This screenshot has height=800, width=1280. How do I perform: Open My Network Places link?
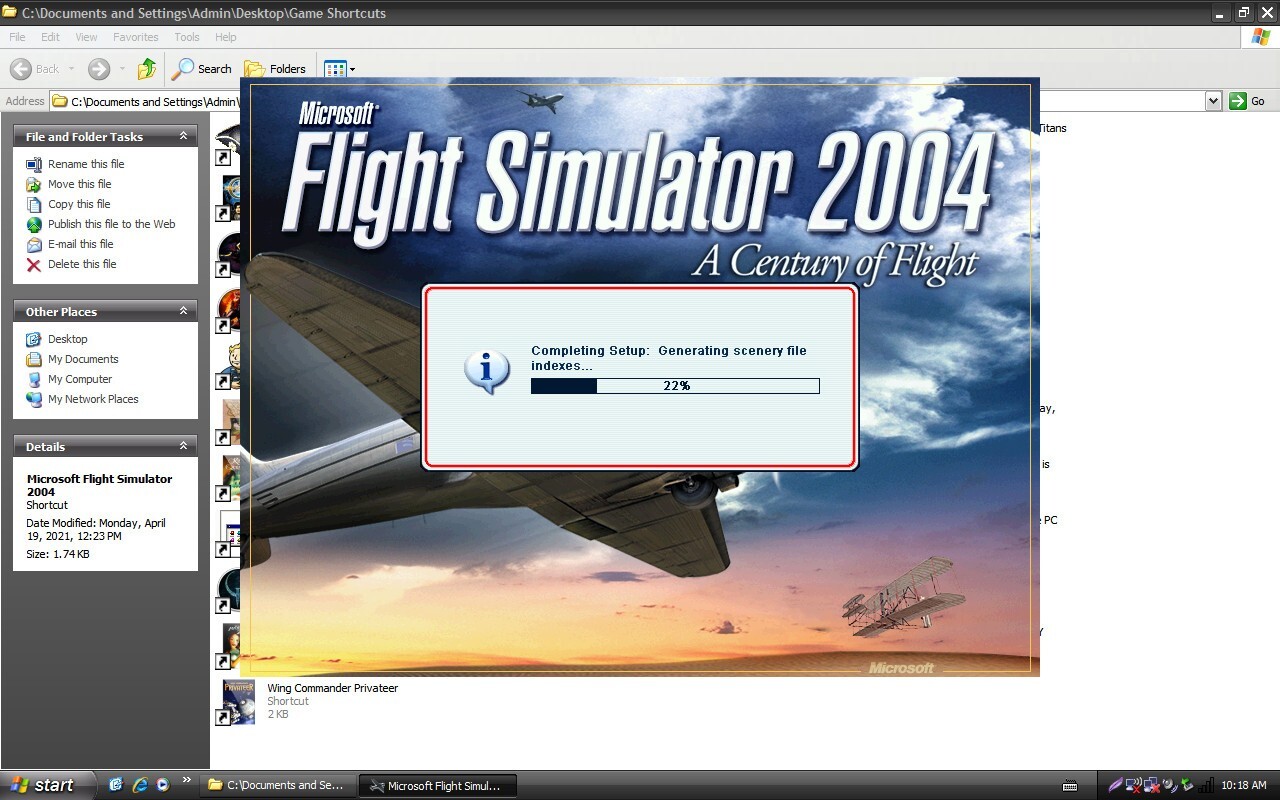(93, 399)
